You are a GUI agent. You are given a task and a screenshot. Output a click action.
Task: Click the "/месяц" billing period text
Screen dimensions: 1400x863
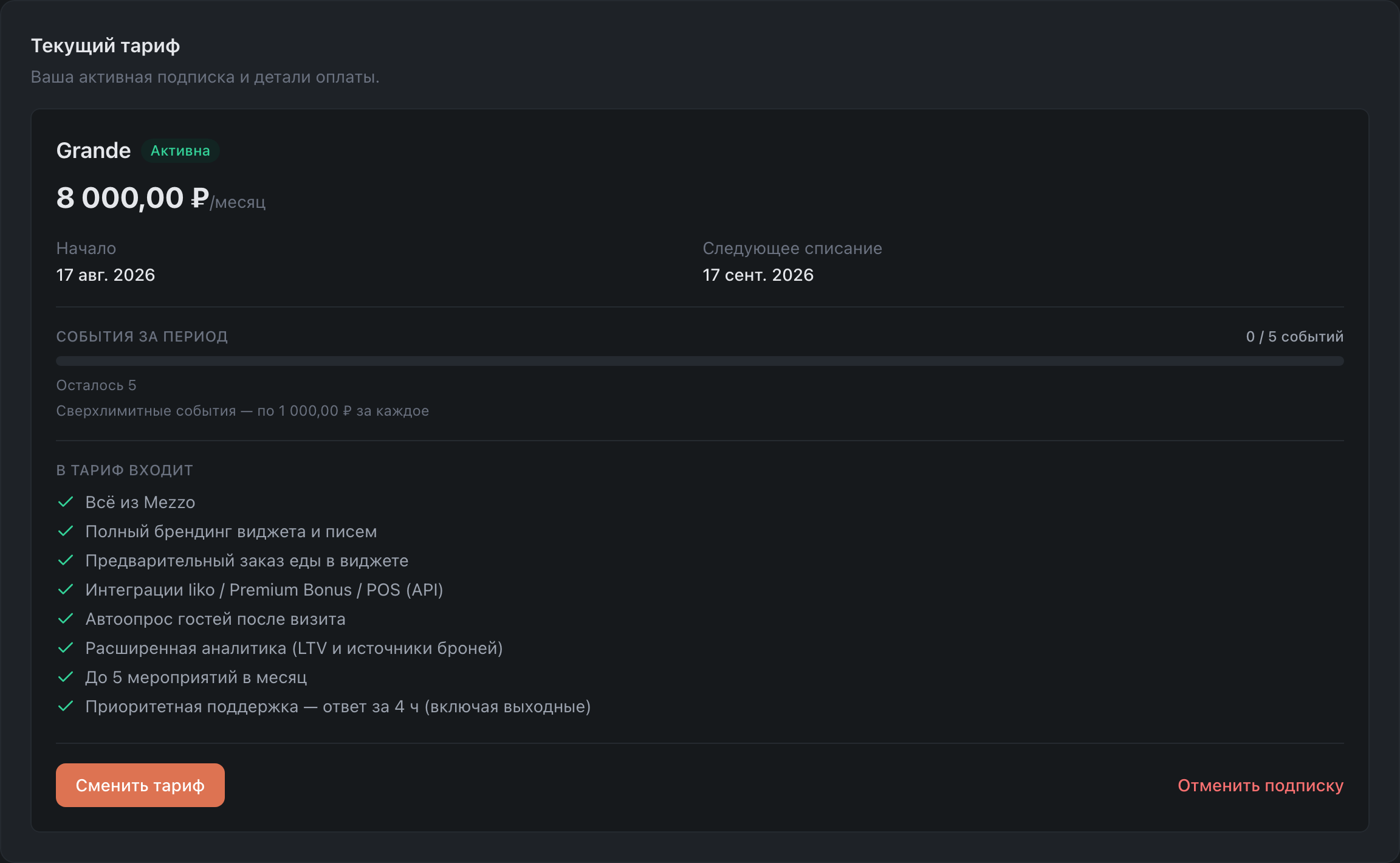238,202
